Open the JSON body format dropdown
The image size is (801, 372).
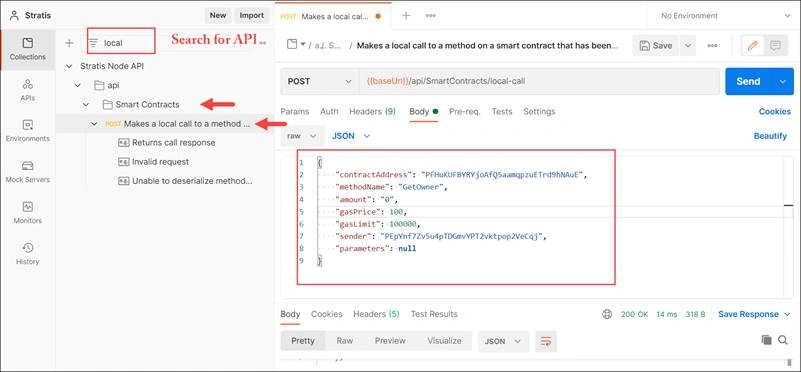[x=350, y=136]
